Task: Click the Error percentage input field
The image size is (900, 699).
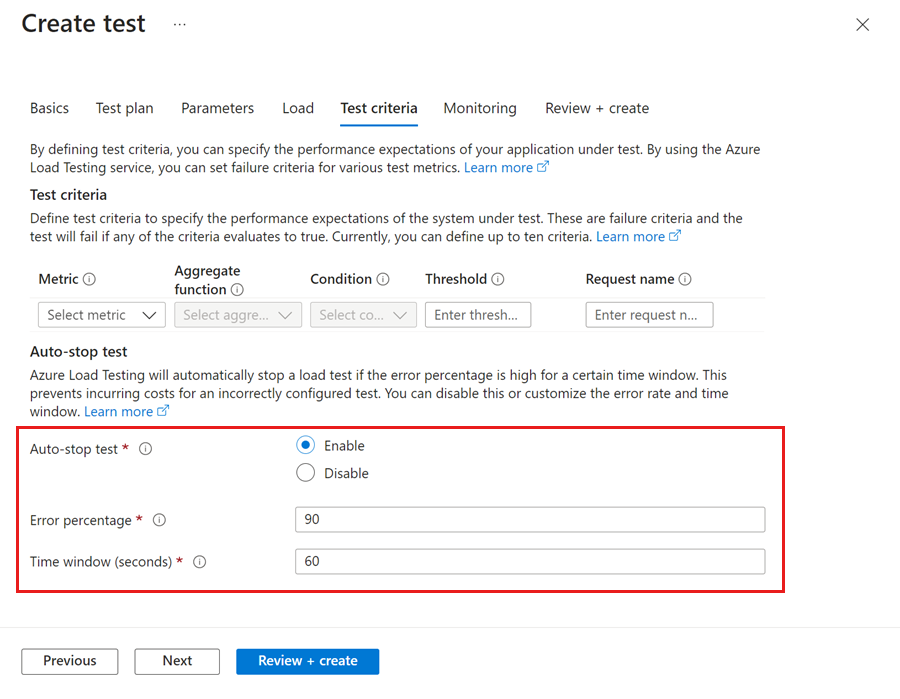Action: [529, 520]
